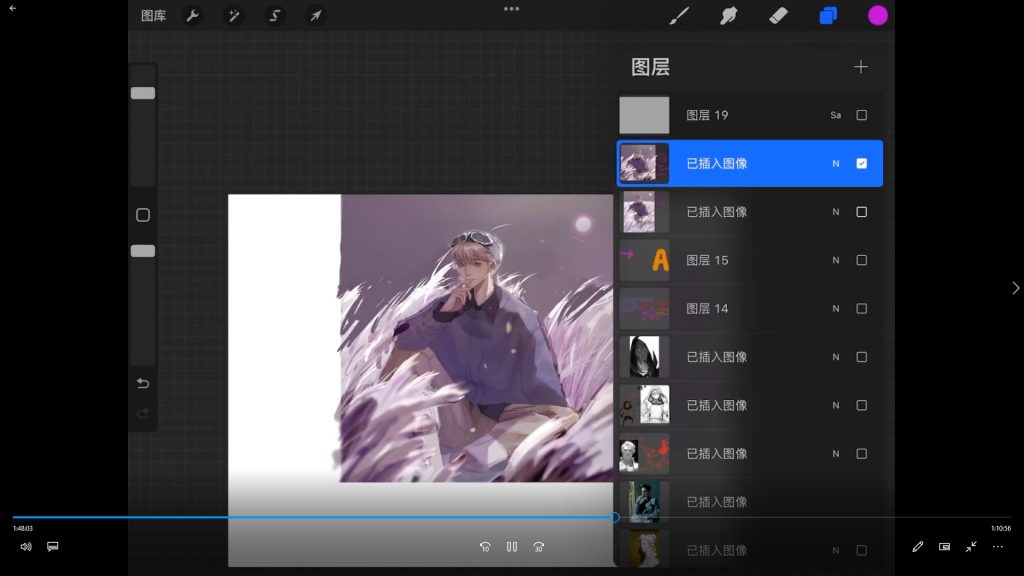This screenshot has height=576, width=1024.
Task: Show layer 图层 19 via its checkbox
Action: (x=862, y=115)
